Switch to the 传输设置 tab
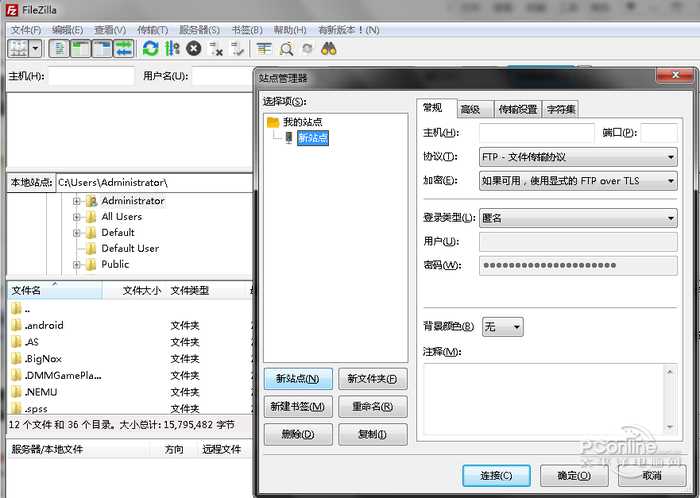The height and width of the screenshot is (498, 700). pos(518,109)
